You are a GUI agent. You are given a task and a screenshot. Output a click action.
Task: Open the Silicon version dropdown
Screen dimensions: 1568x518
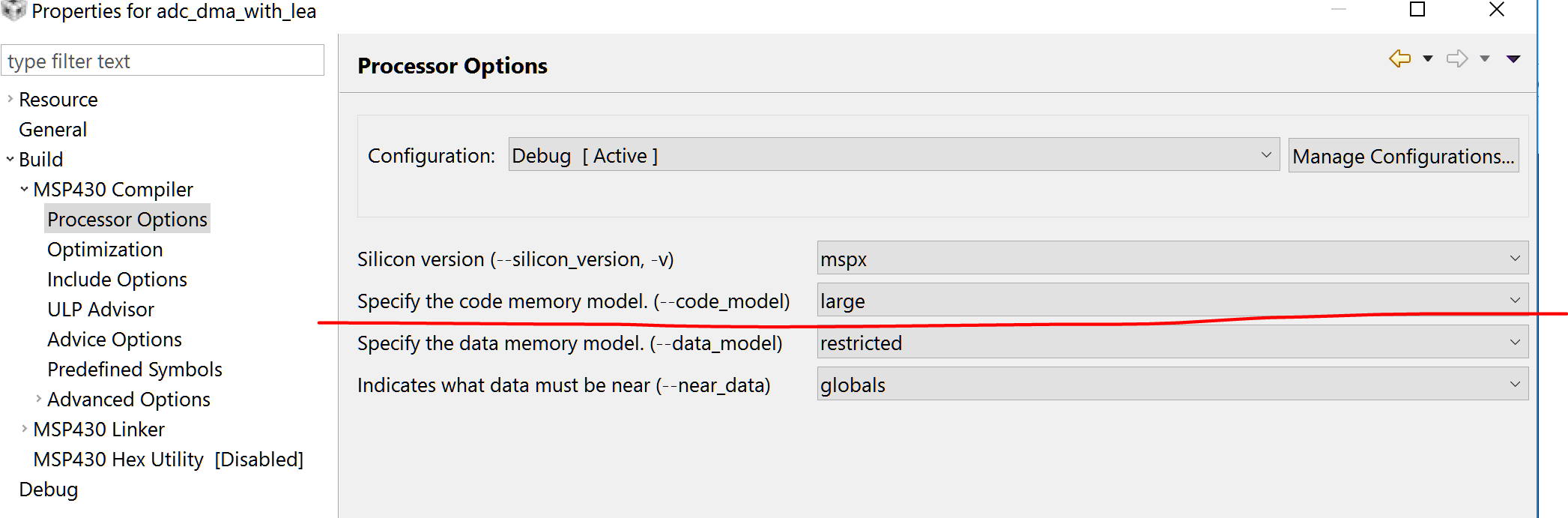(x=1172, y=259)
